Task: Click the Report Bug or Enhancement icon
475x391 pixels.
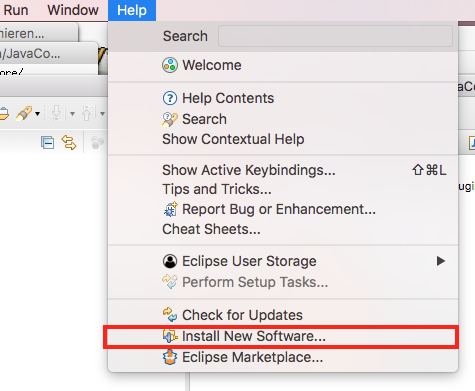Action: 170,210
